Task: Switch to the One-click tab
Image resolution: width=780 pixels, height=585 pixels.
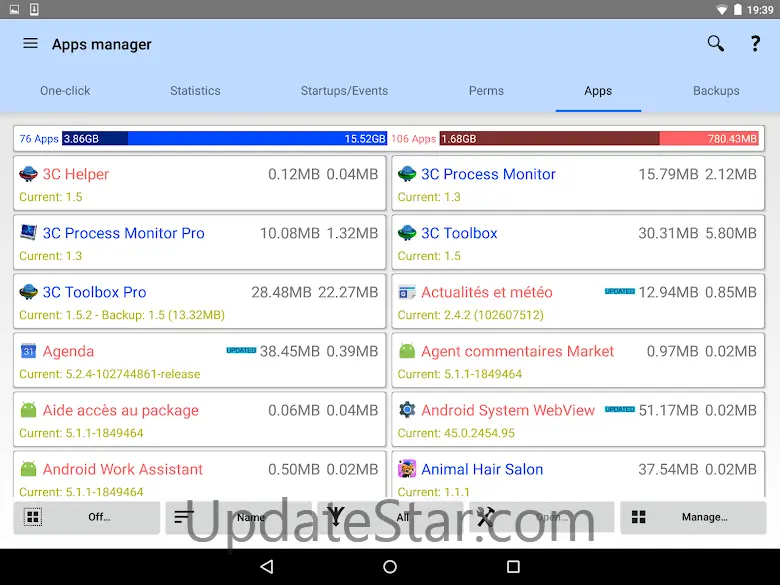Action: coord(65,91)
